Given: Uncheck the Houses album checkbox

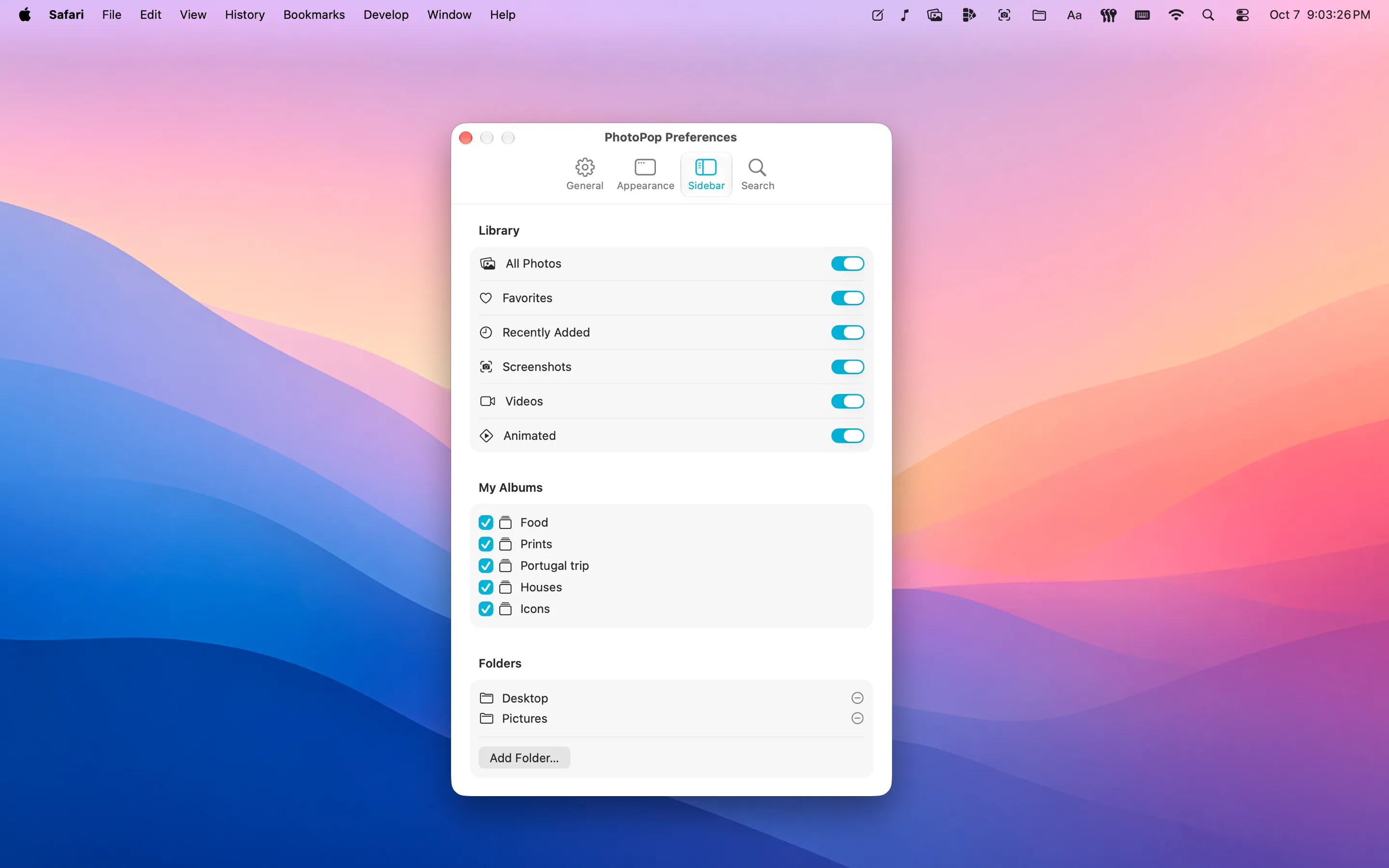Looking at the screenshot, I should 486,587.
